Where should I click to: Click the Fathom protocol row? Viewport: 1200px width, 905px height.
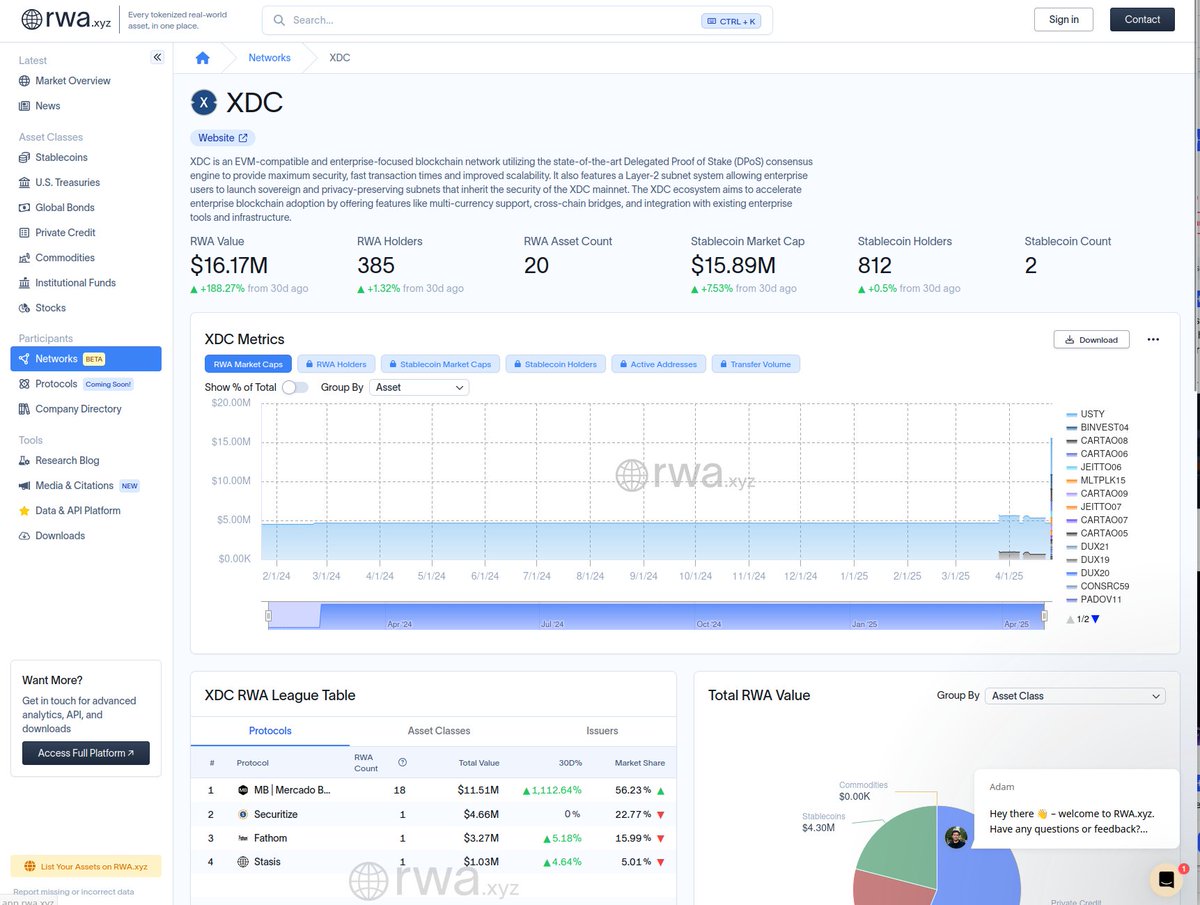tap(433, 838)
